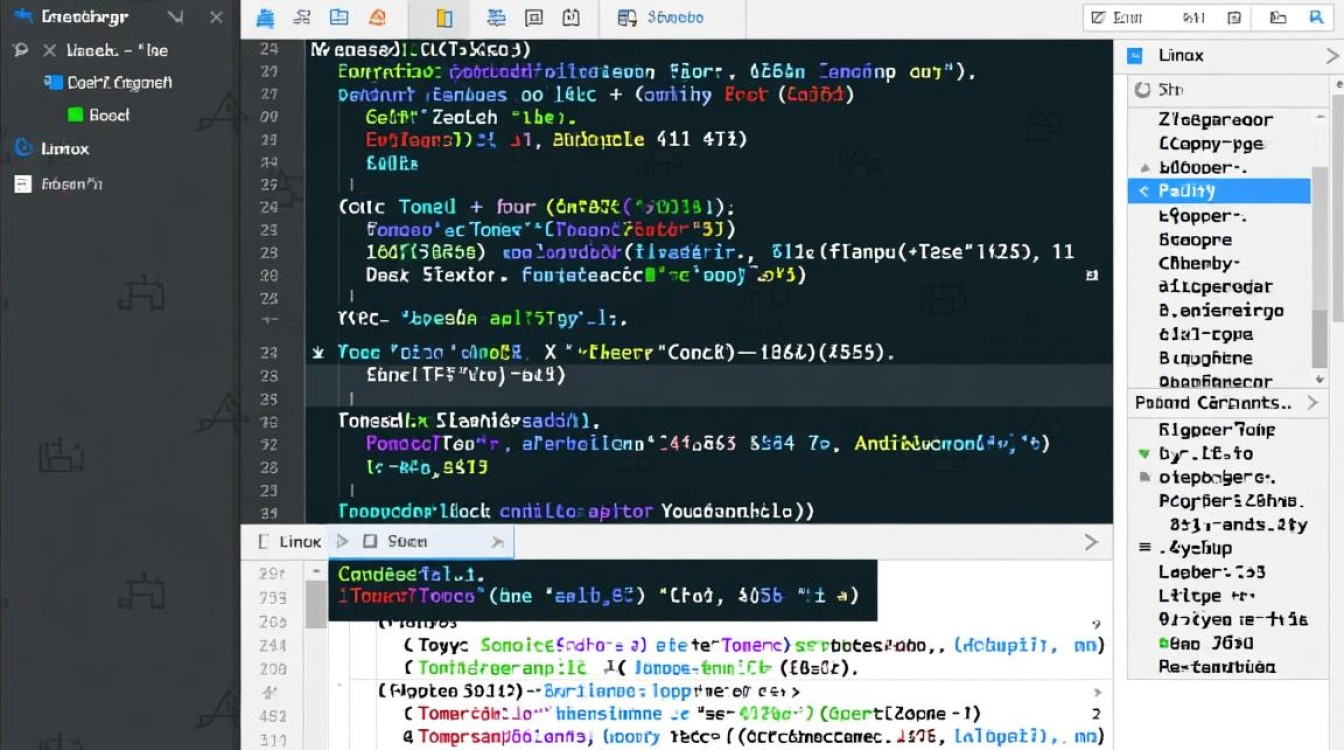The image size is (1344, 750).
Task: Click the refresh icon beside Sh in right panel
Action: pyautogui.click(x=1142, y=90)
